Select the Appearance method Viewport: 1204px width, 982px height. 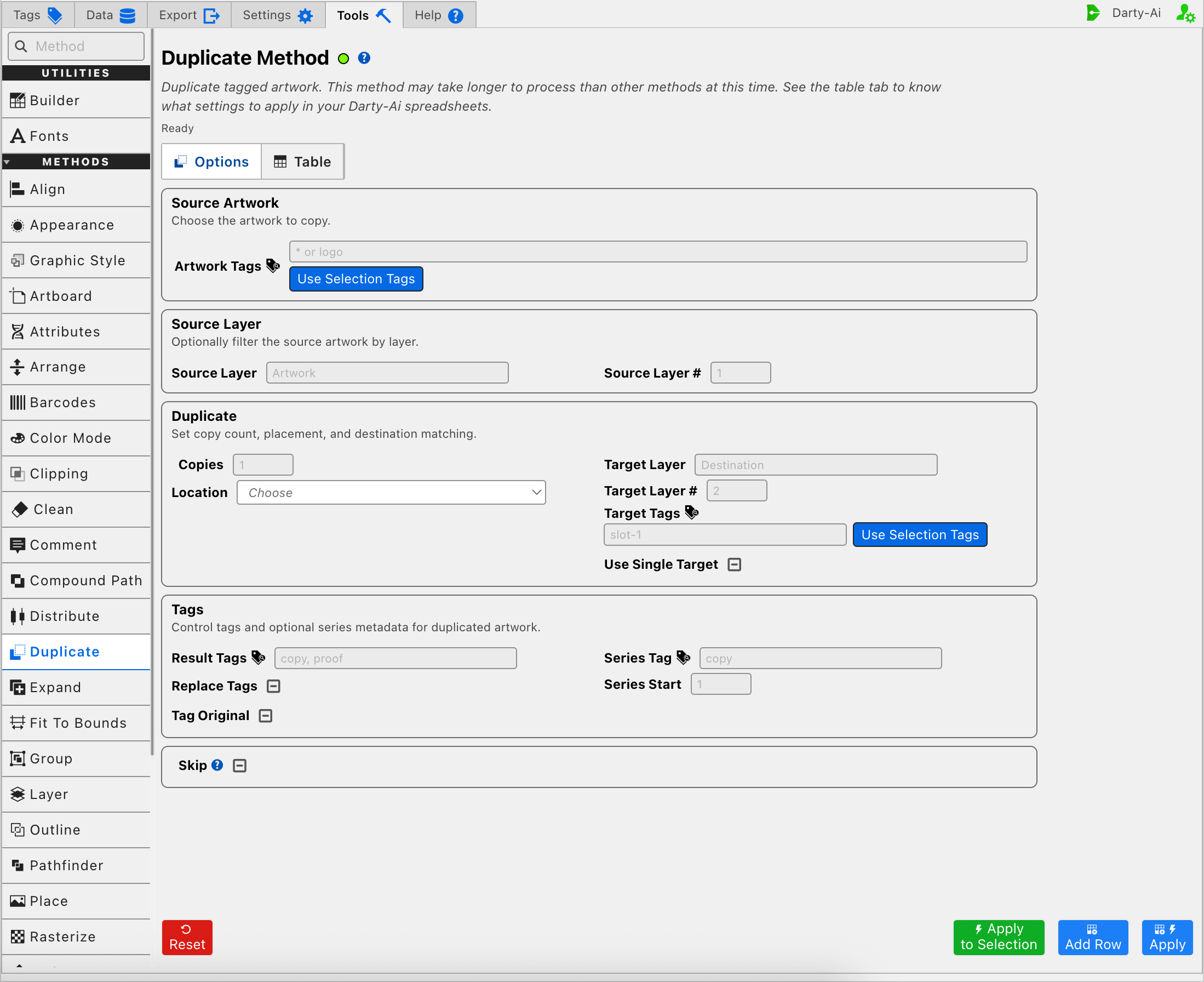point(76,225)
